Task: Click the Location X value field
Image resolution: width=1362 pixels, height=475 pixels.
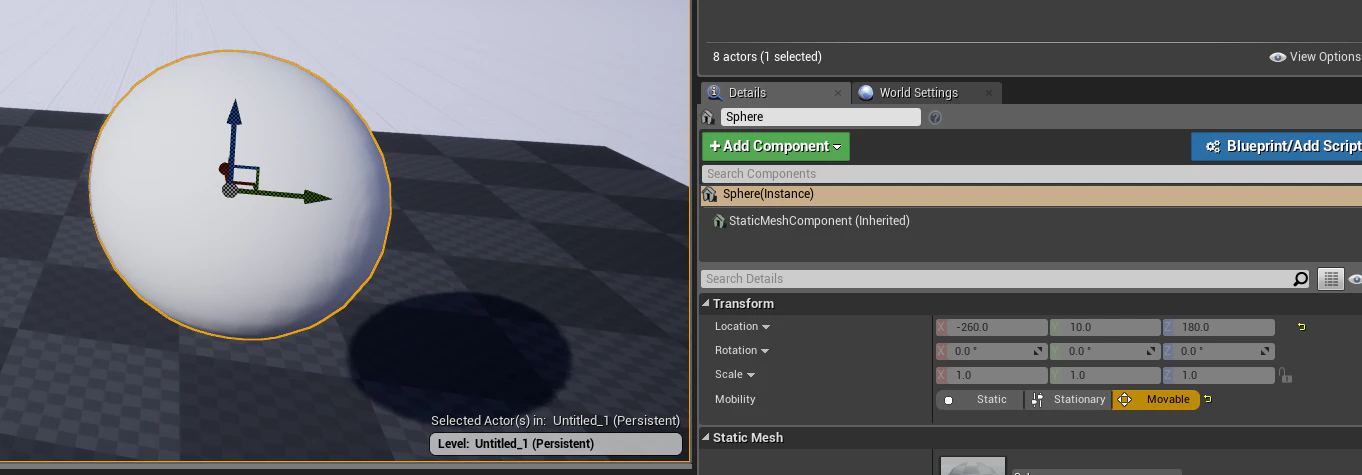Action: click(992, 327)
